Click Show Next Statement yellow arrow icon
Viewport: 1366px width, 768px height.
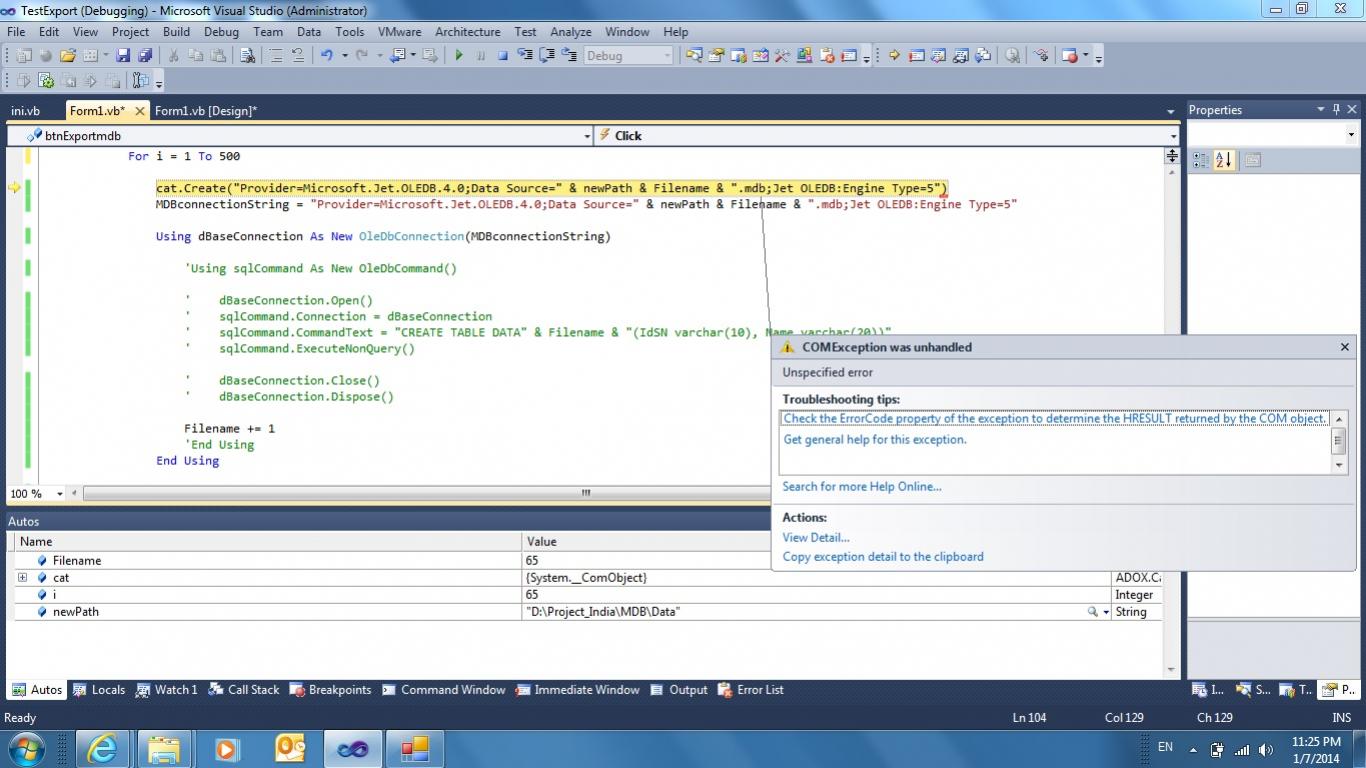coord(894,56)
